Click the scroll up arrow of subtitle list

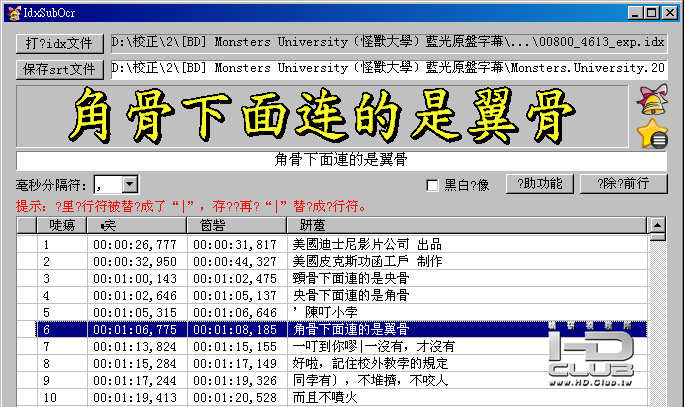pos(657,225)
